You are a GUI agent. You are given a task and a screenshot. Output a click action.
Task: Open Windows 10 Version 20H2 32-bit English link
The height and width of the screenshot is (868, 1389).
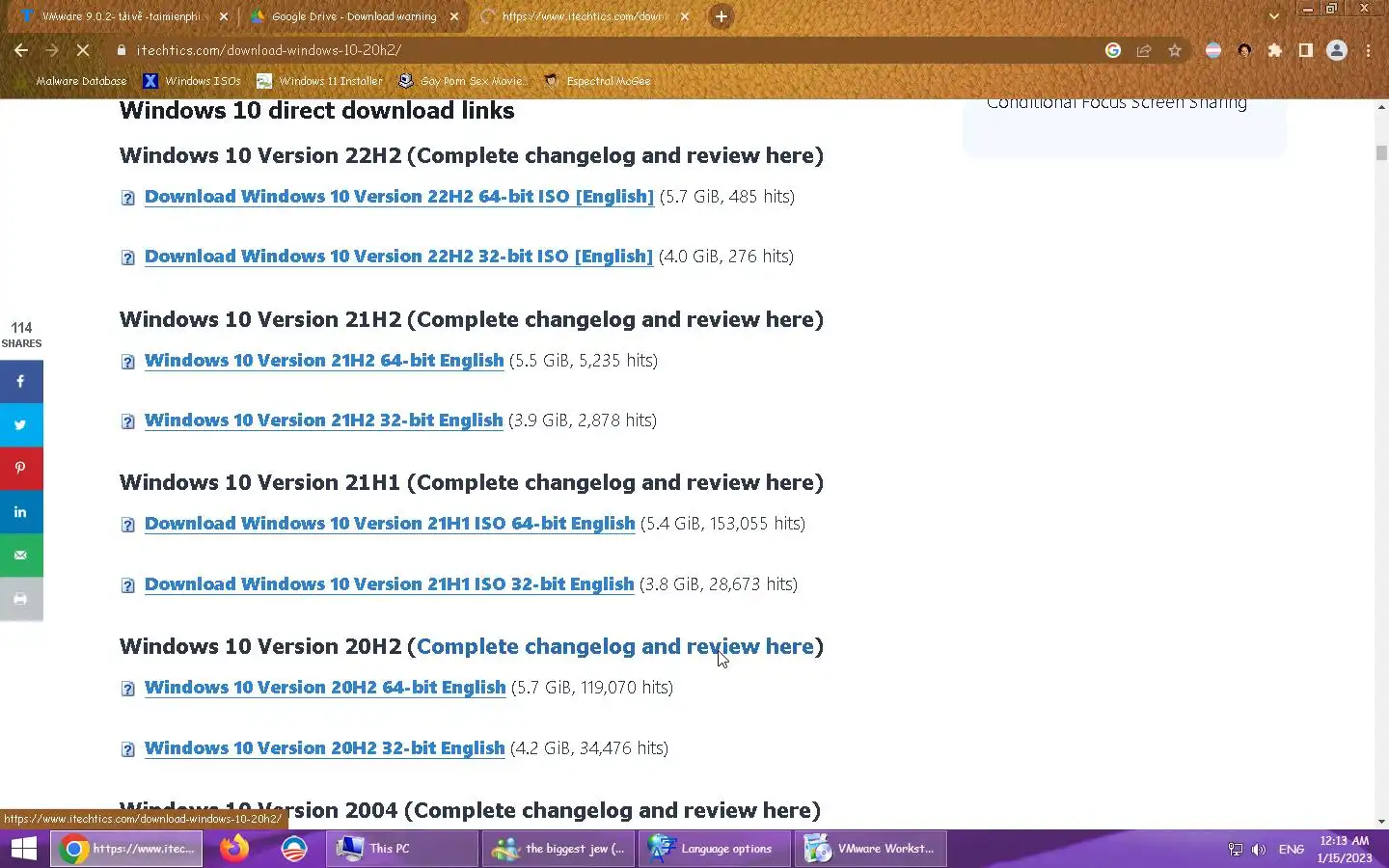(x=324, y=748)
